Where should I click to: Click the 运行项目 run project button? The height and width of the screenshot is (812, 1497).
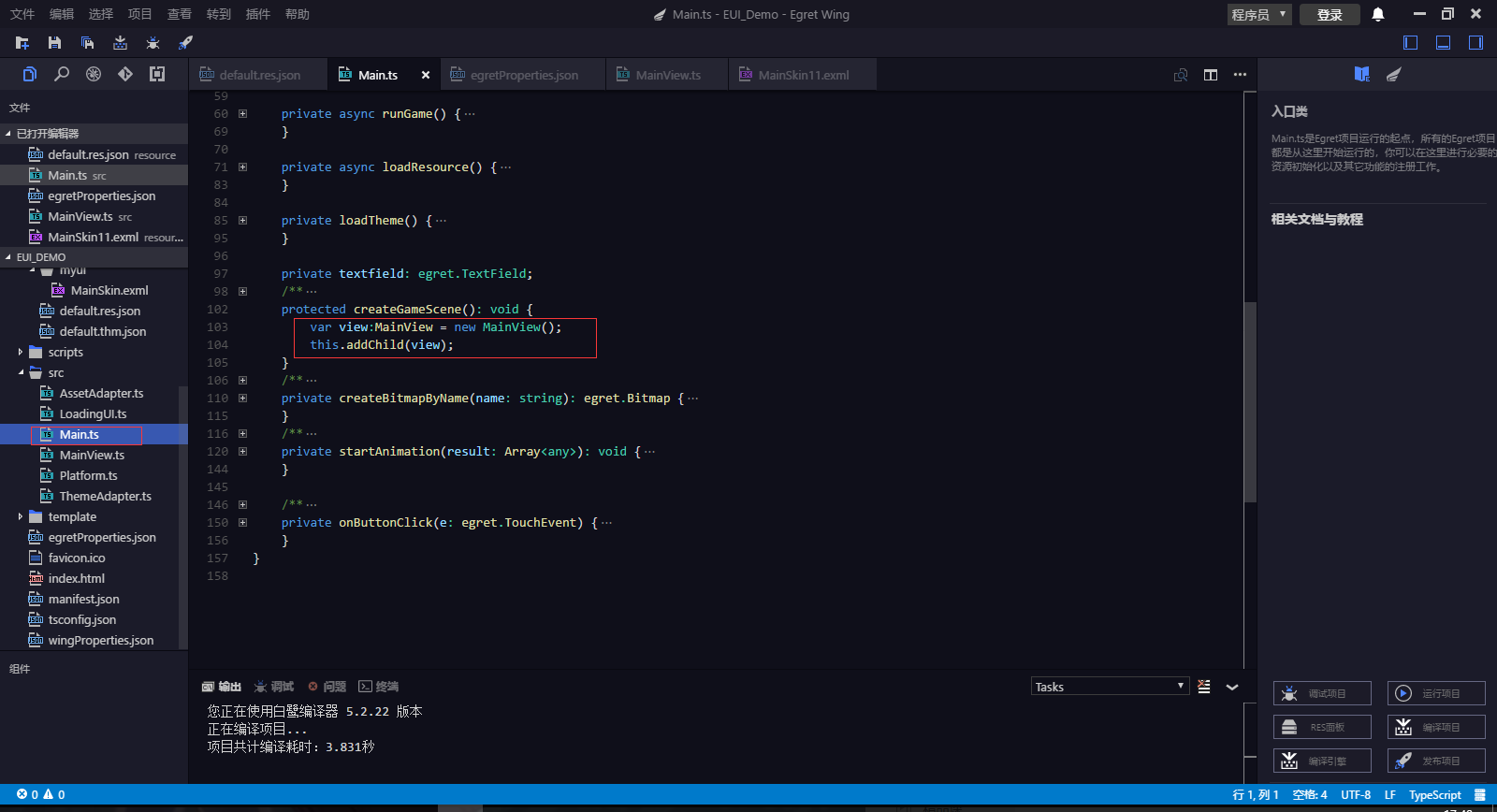click(x=1436, y=693)
